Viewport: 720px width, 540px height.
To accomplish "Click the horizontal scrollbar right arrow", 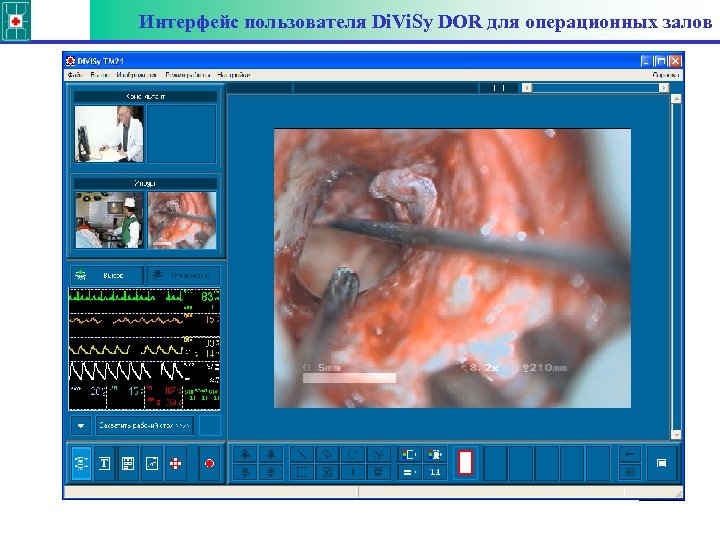I will coord(664,88).
